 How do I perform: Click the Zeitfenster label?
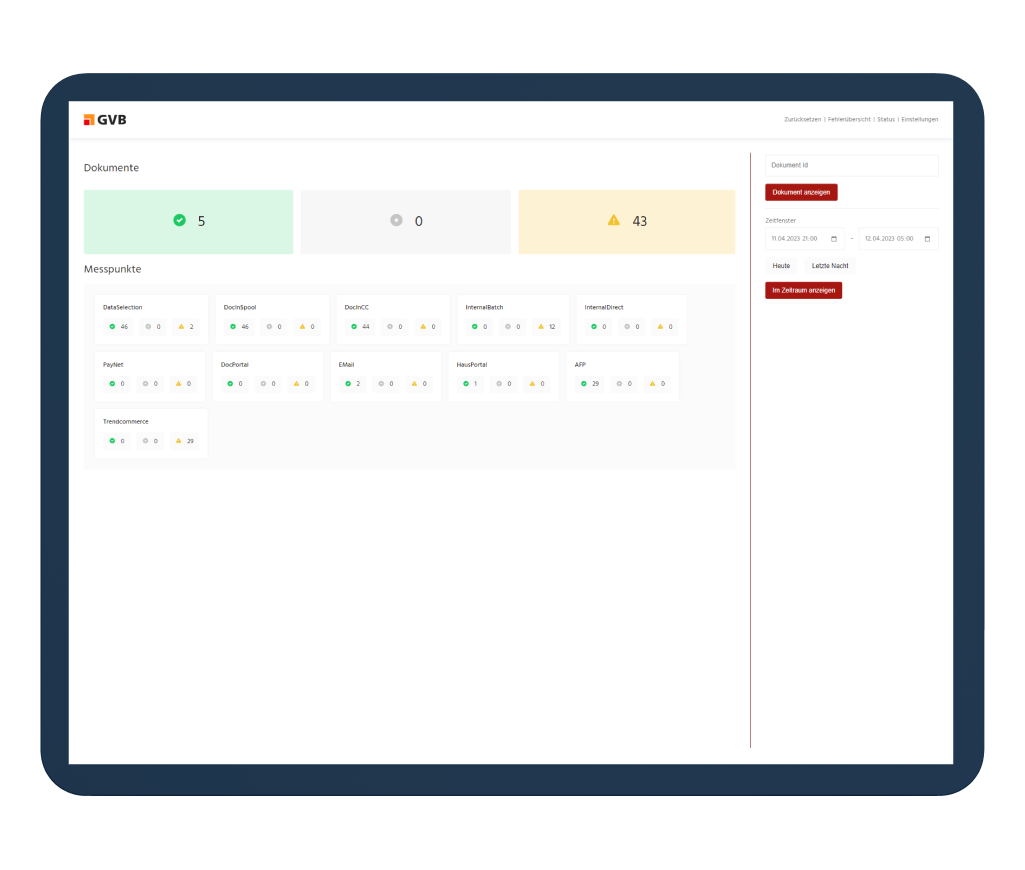781,221
